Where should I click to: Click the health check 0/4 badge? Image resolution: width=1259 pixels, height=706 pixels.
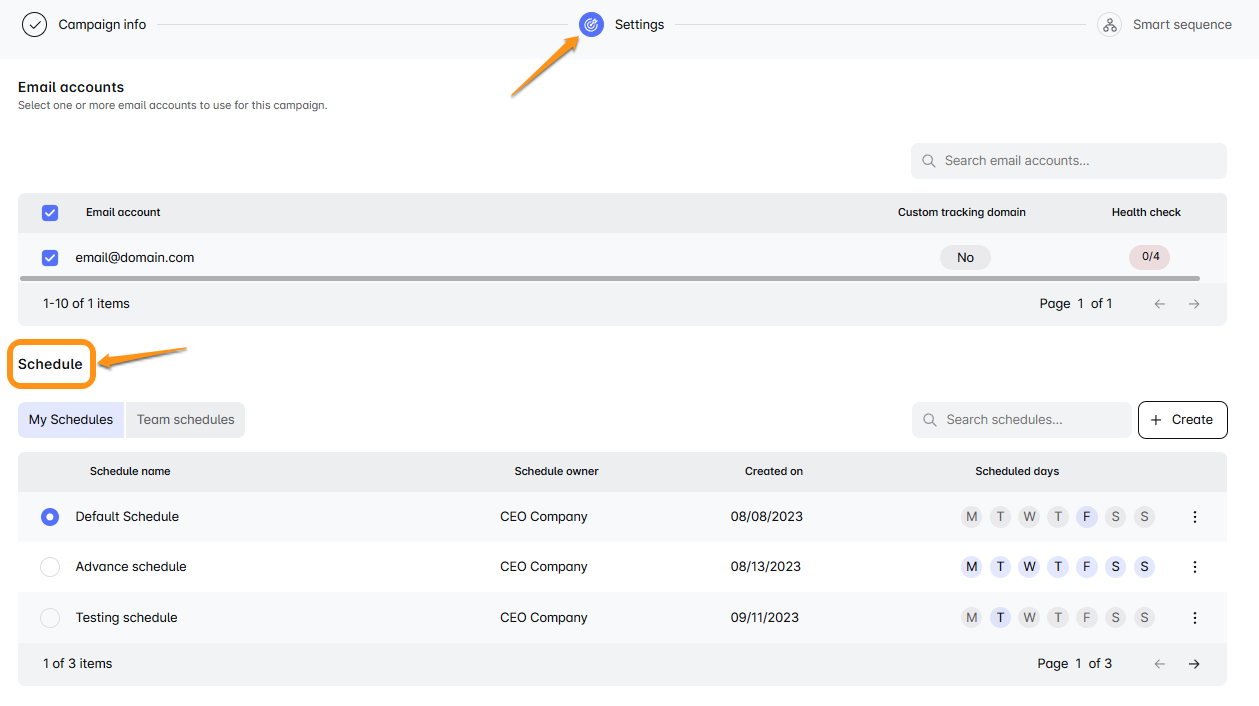(x=1150, y=257)
